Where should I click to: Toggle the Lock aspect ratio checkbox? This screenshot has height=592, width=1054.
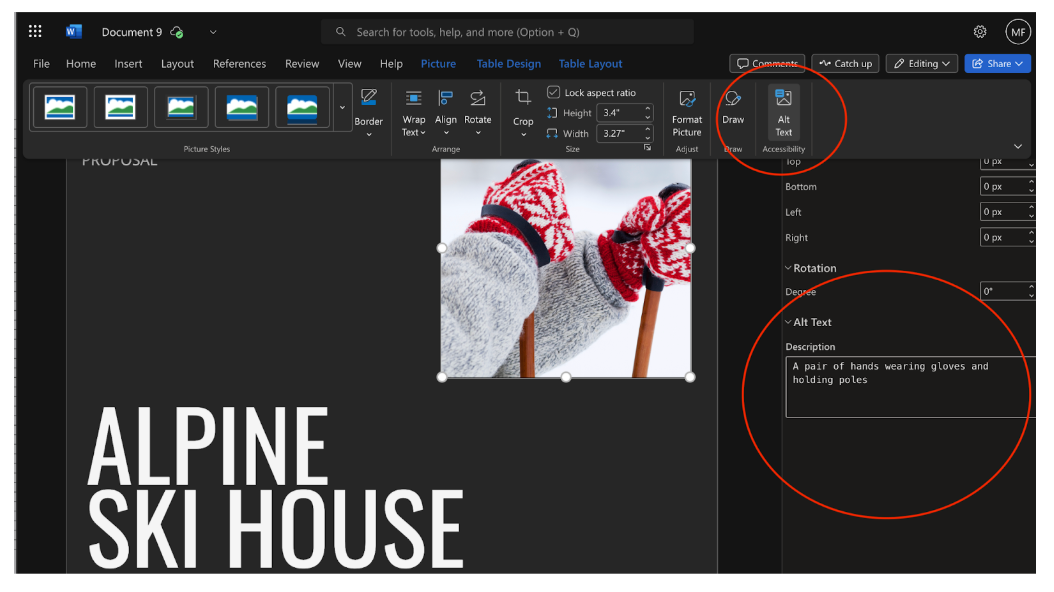coord(553,91)
